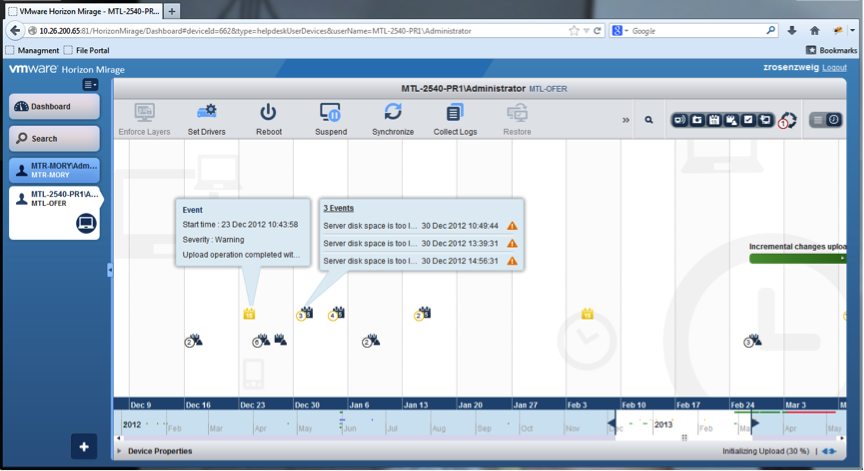Open a new browser tab
Viewport: 864px width, 471px height.
172,11
